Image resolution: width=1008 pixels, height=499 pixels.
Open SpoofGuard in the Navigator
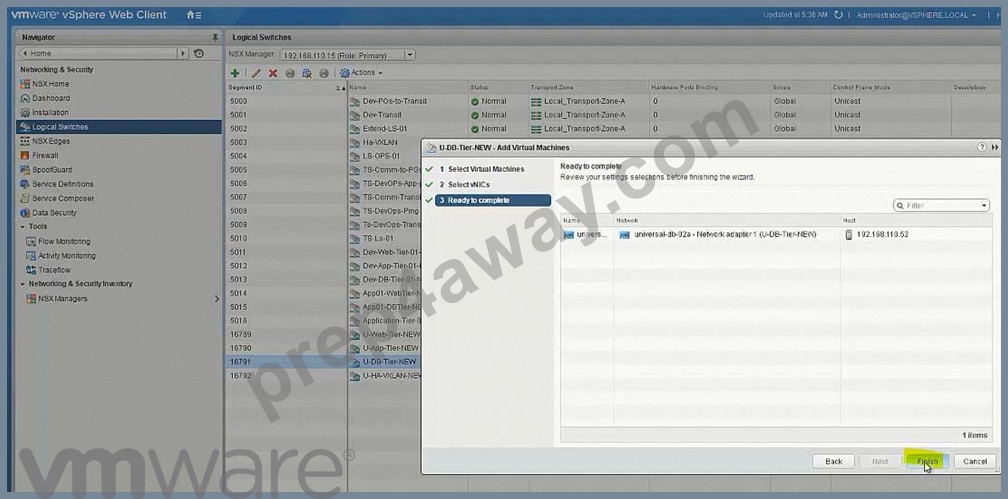pos(50,170)
